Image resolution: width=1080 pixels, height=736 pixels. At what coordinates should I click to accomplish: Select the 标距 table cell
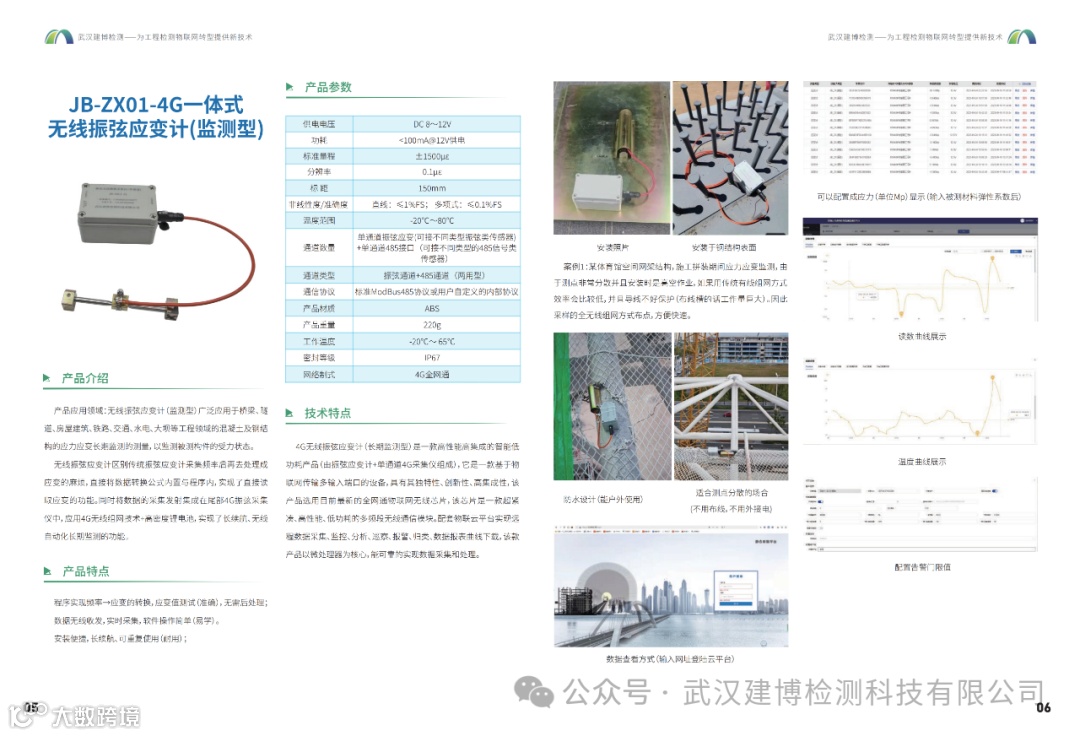click(319, 188)
